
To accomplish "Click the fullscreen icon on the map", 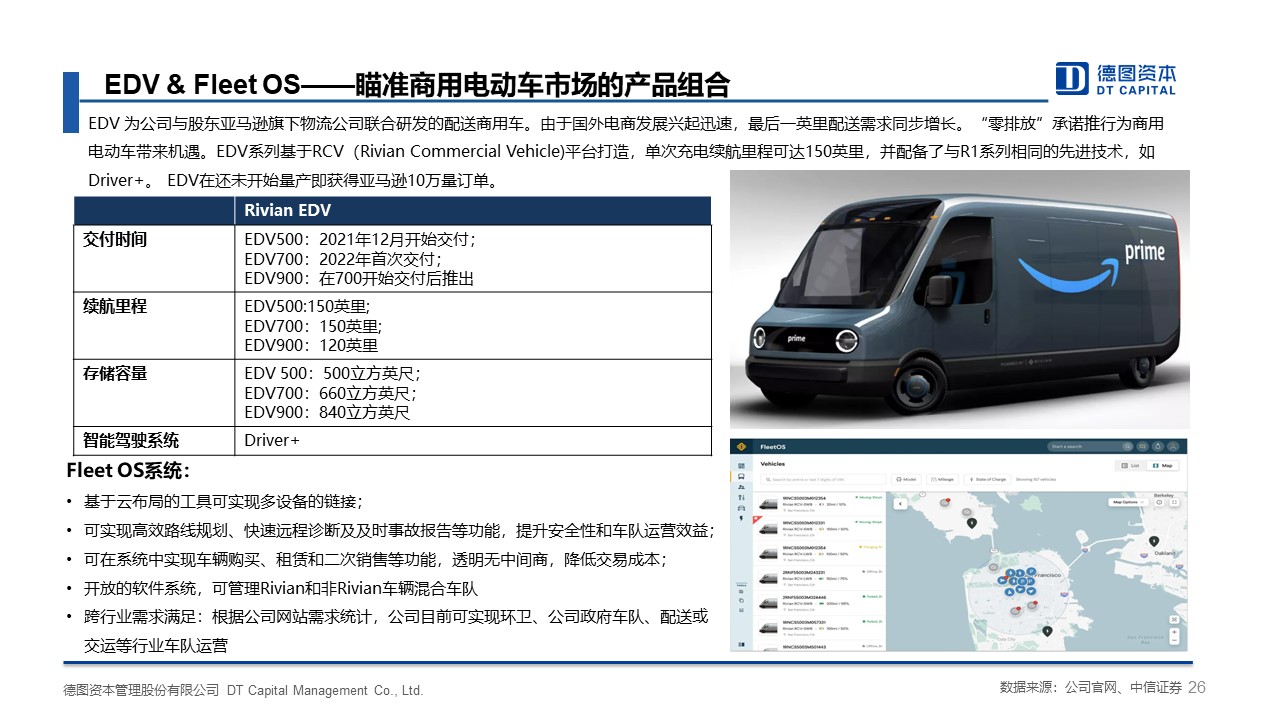I will 1174,502.
